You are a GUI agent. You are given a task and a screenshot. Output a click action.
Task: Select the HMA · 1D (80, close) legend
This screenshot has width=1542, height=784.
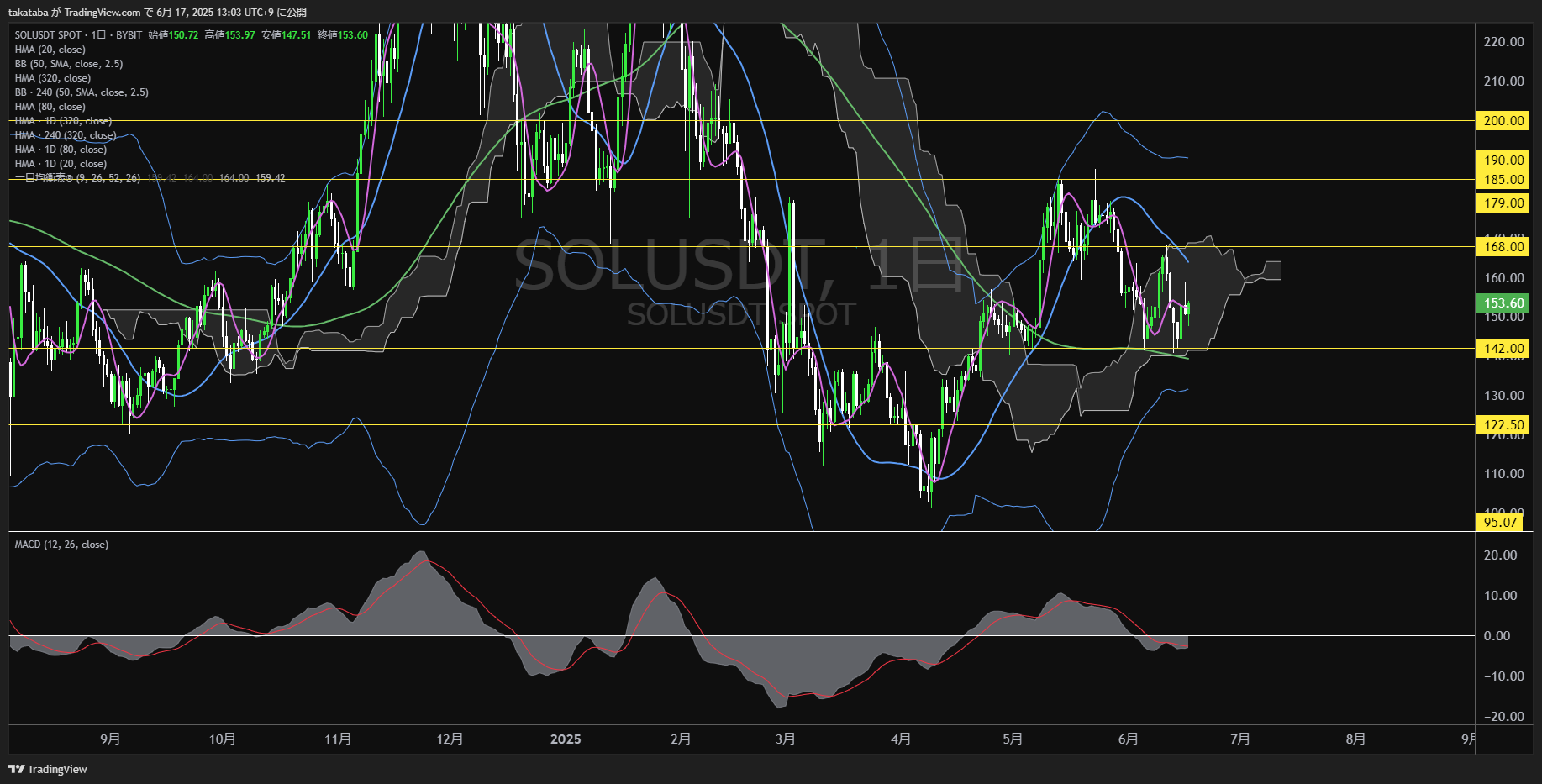coord(61,150)
